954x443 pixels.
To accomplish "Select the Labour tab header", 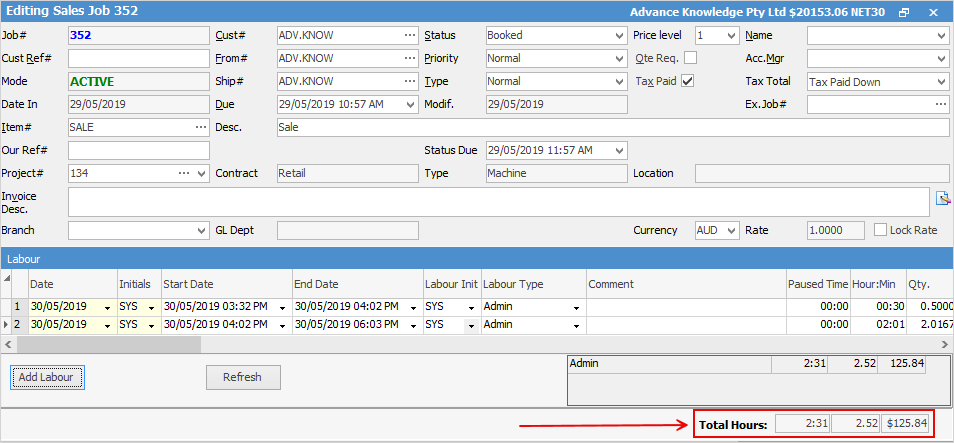I will (x=24, y=259).
